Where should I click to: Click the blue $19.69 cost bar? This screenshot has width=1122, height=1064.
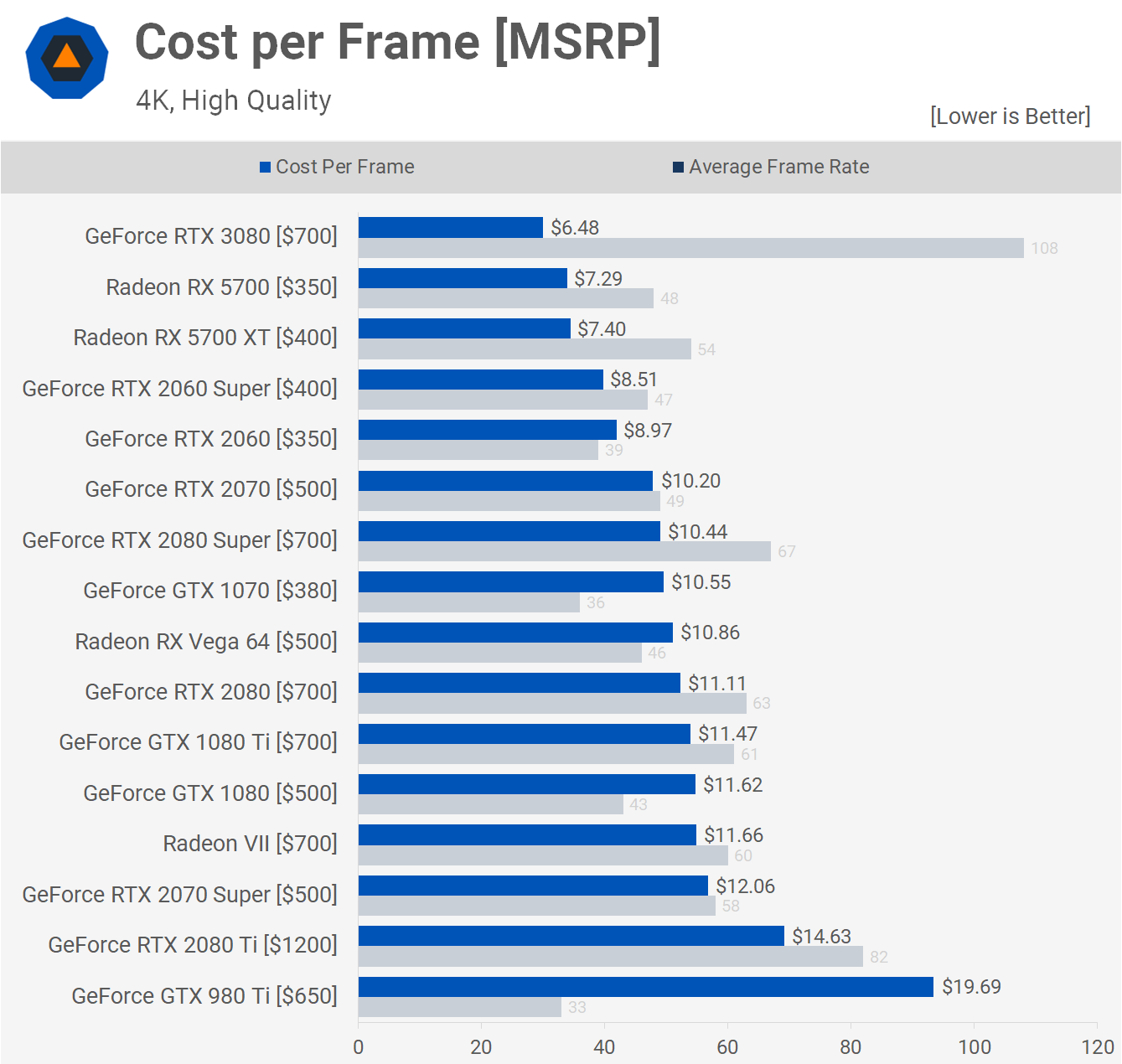(645, 987)
